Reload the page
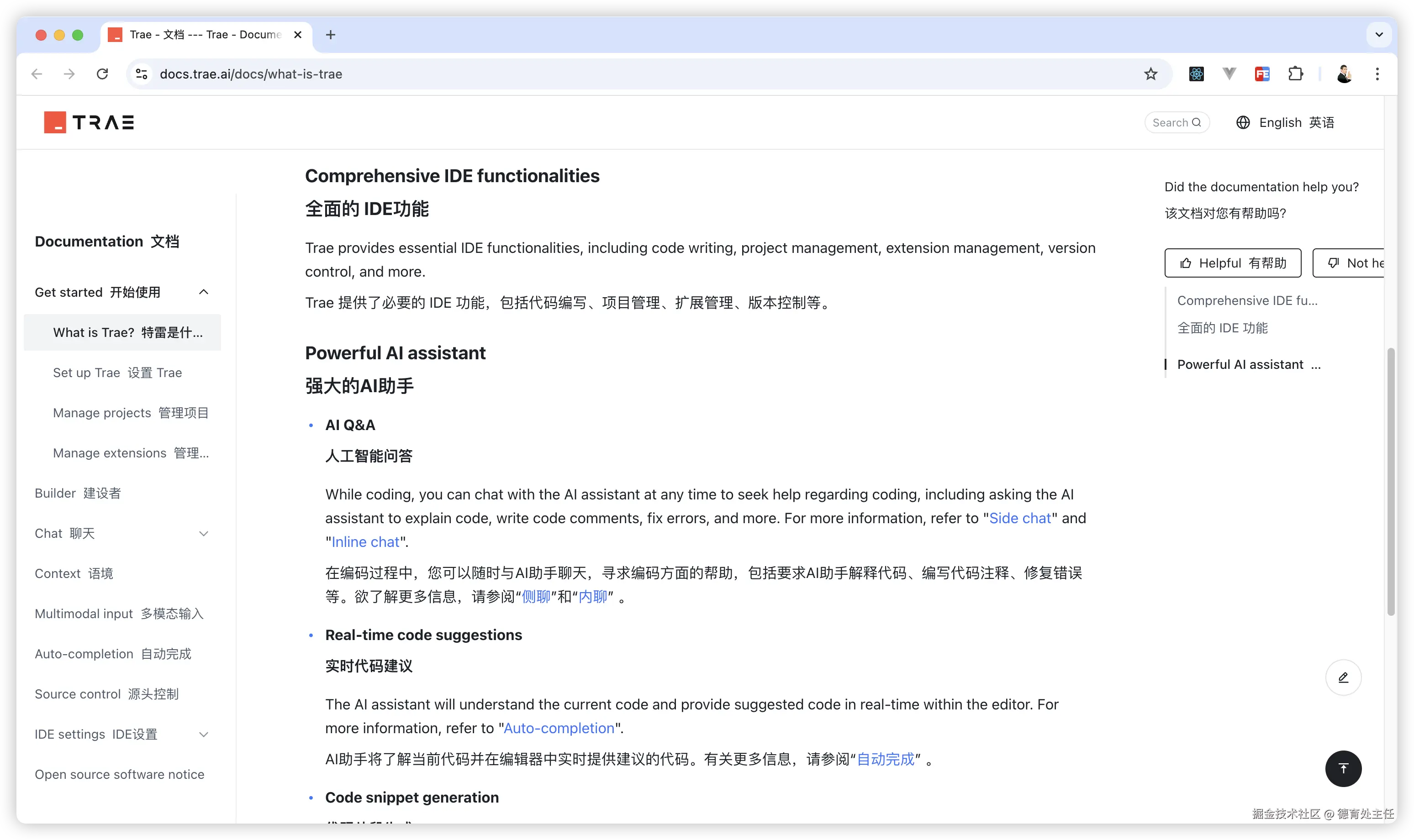1414x840 pixels. tap(102, 74)
